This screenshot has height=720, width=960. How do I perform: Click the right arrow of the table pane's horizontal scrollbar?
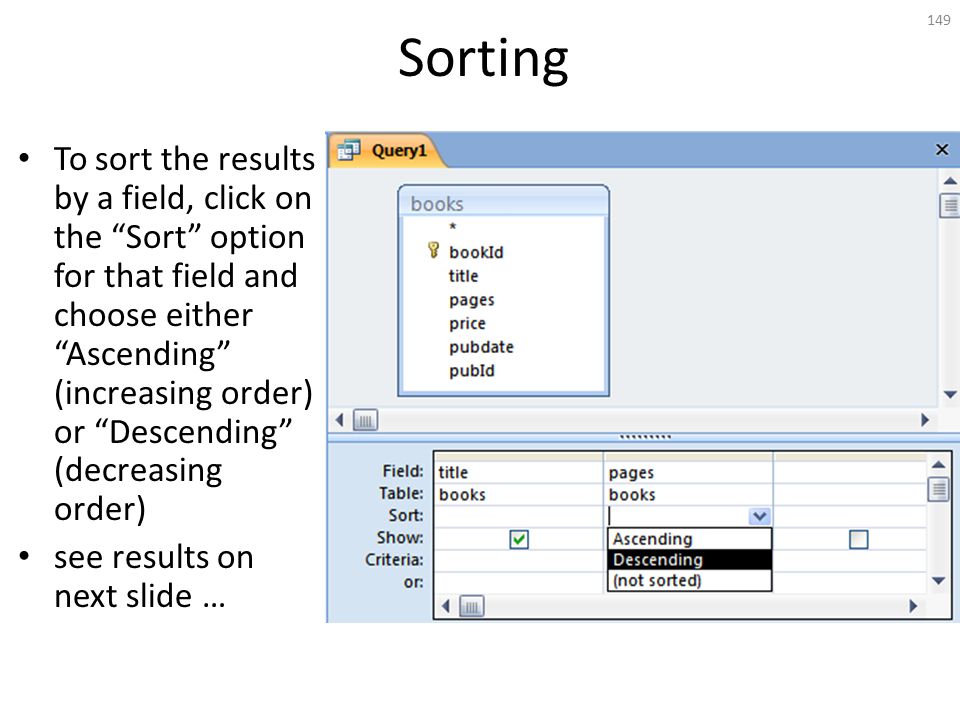(x=925, y=420)
